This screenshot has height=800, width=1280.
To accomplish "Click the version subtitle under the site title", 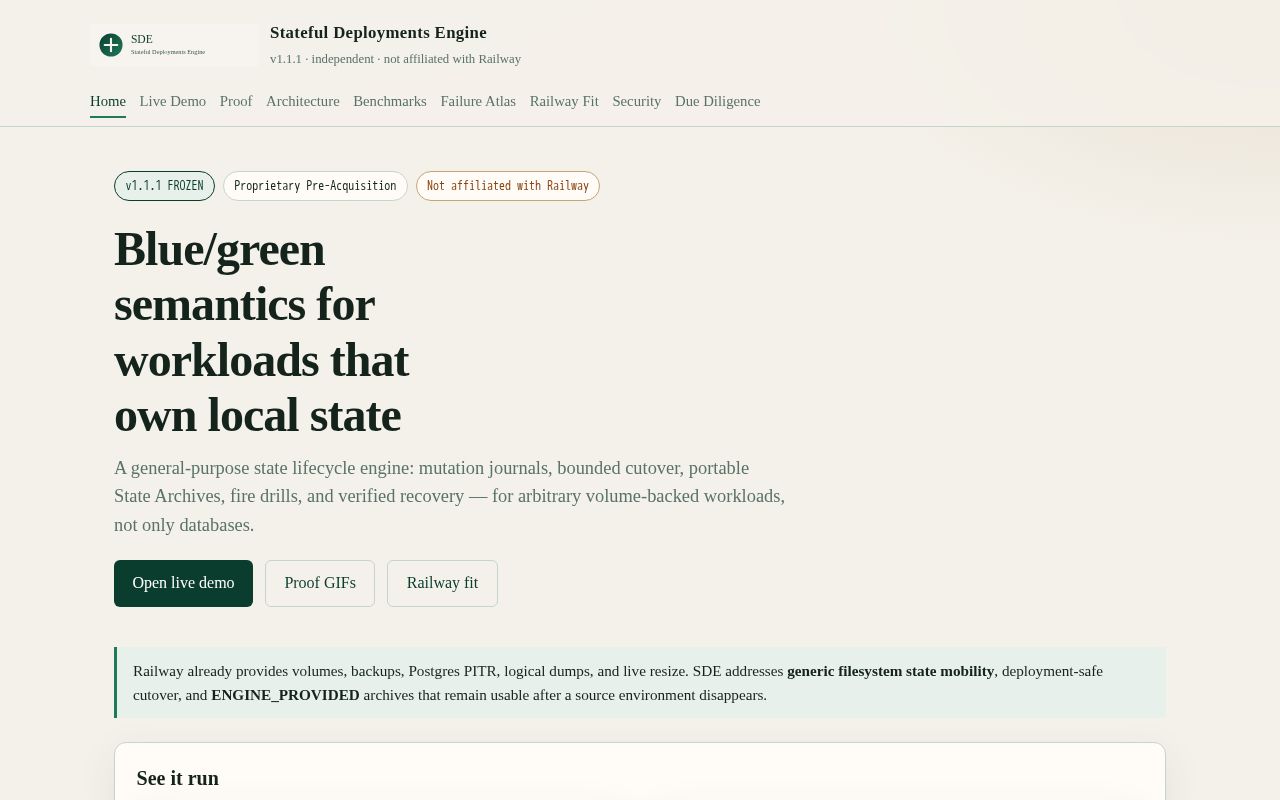I will pyautogui.click(x=395, y=59).
